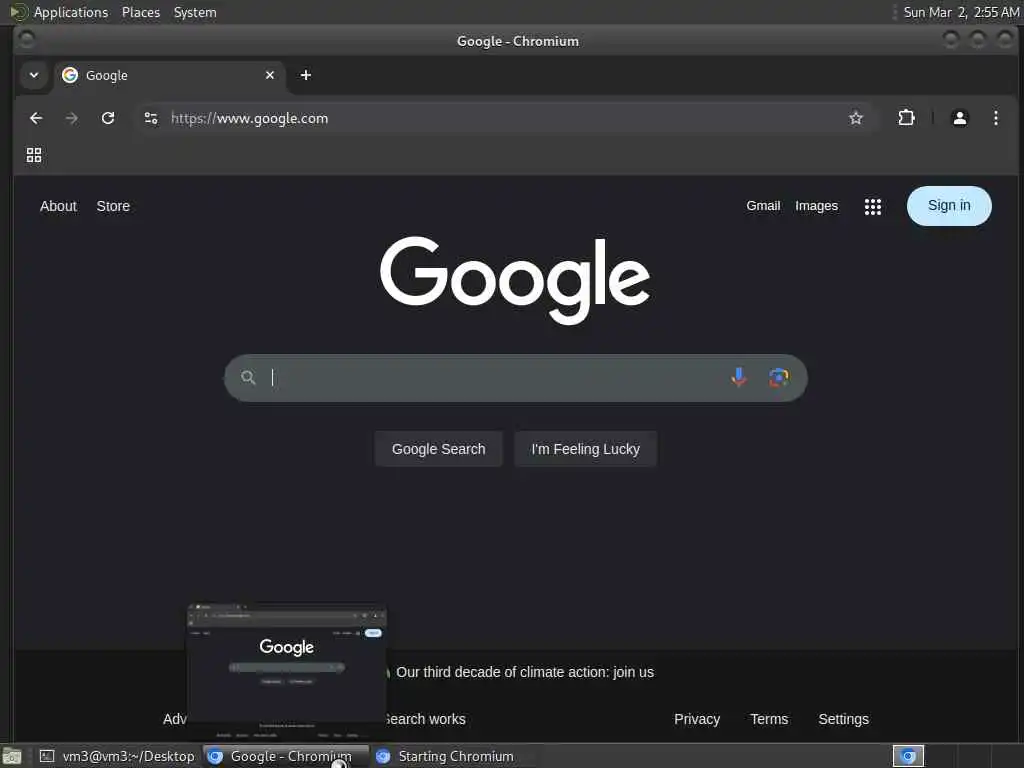Open the Privacy footer link
The width and height of the screenshot is (1024, 768).
(697, 719)
